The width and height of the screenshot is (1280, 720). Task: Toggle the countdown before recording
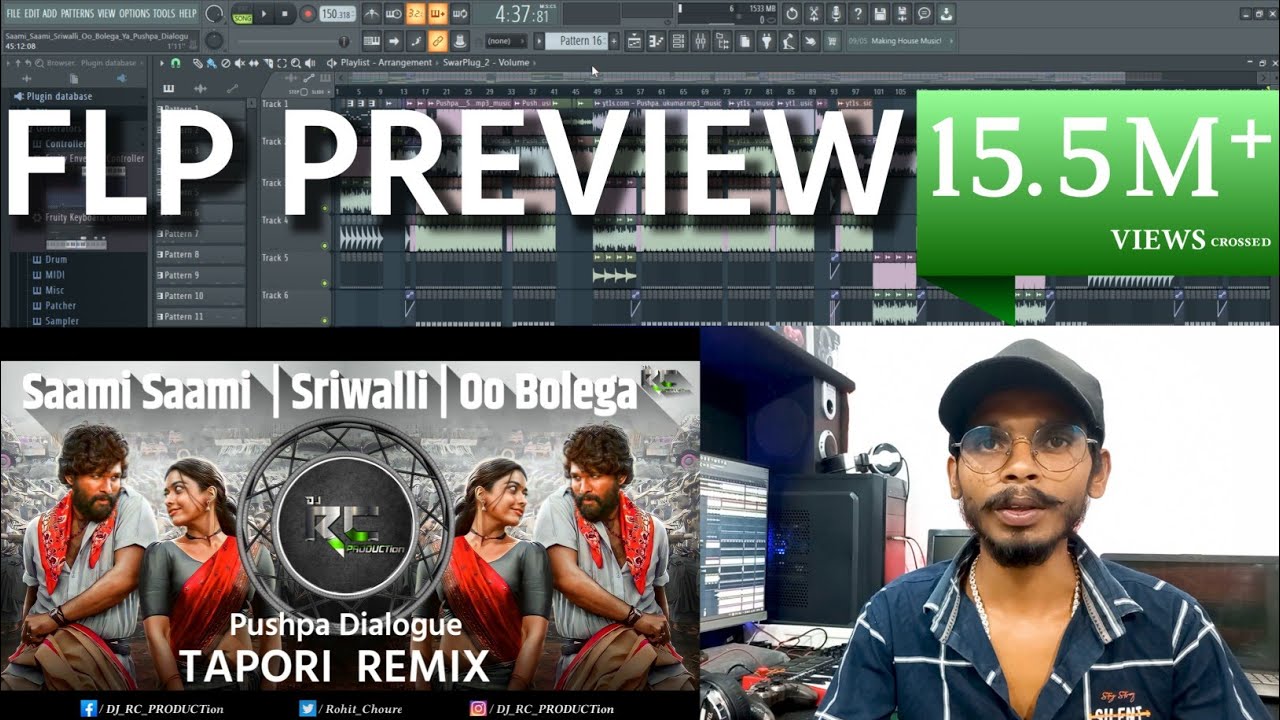415,14
